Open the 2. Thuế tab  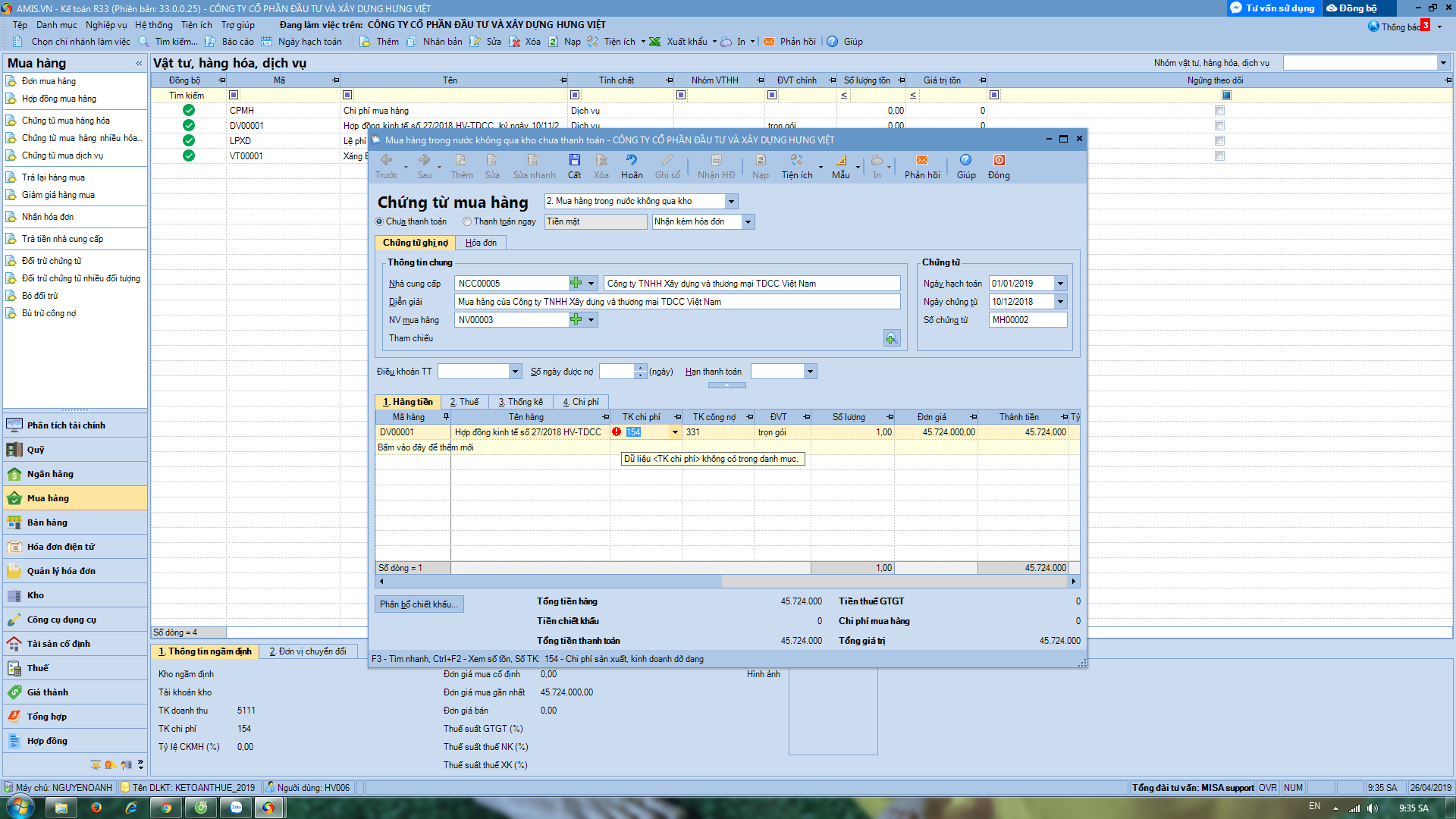pos(464,402)
